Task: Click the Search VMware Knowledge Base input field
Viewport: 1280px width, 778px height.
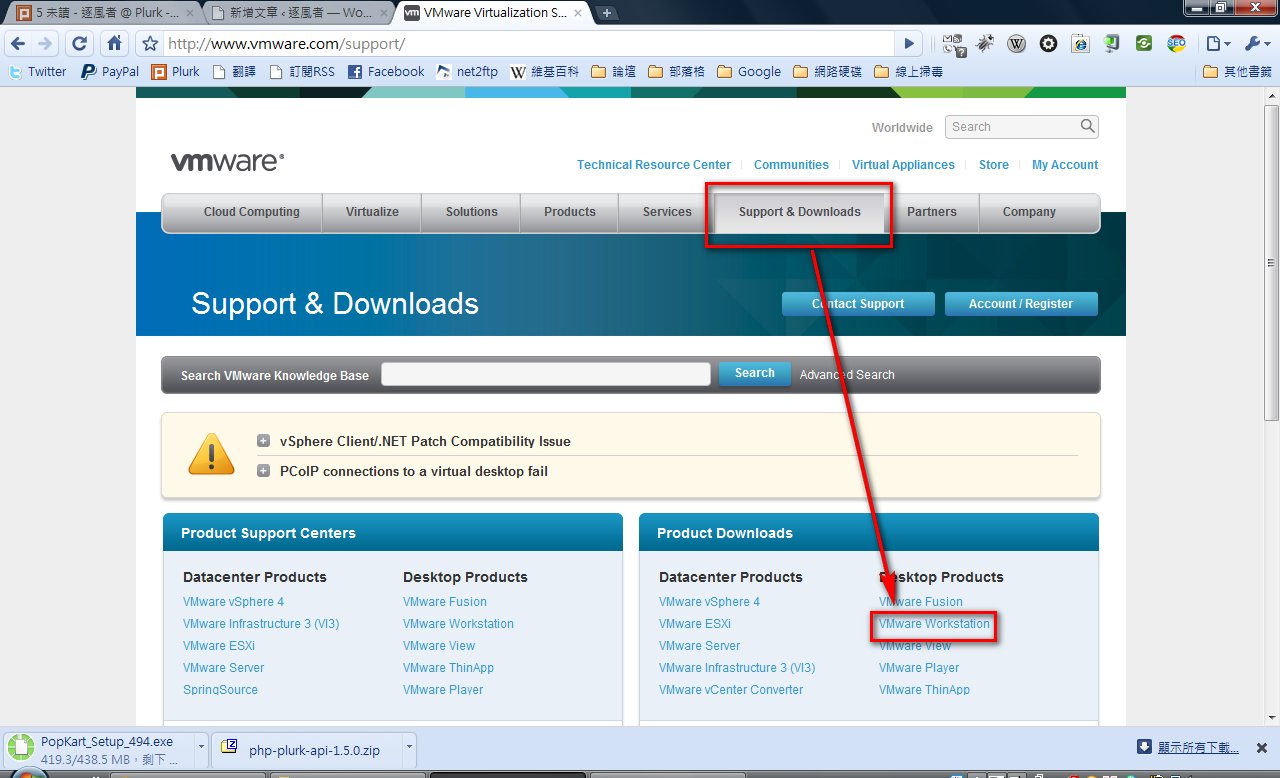Action: coord(546,374)
